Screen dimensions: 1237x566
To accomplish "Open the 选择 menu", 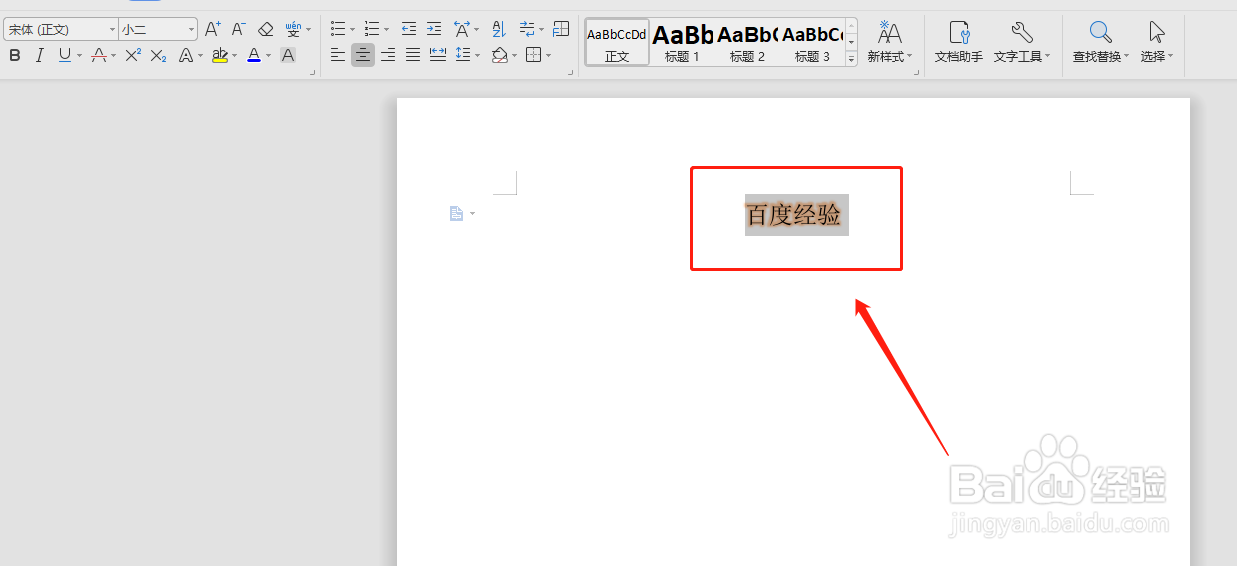I will tap(1157, 42).
